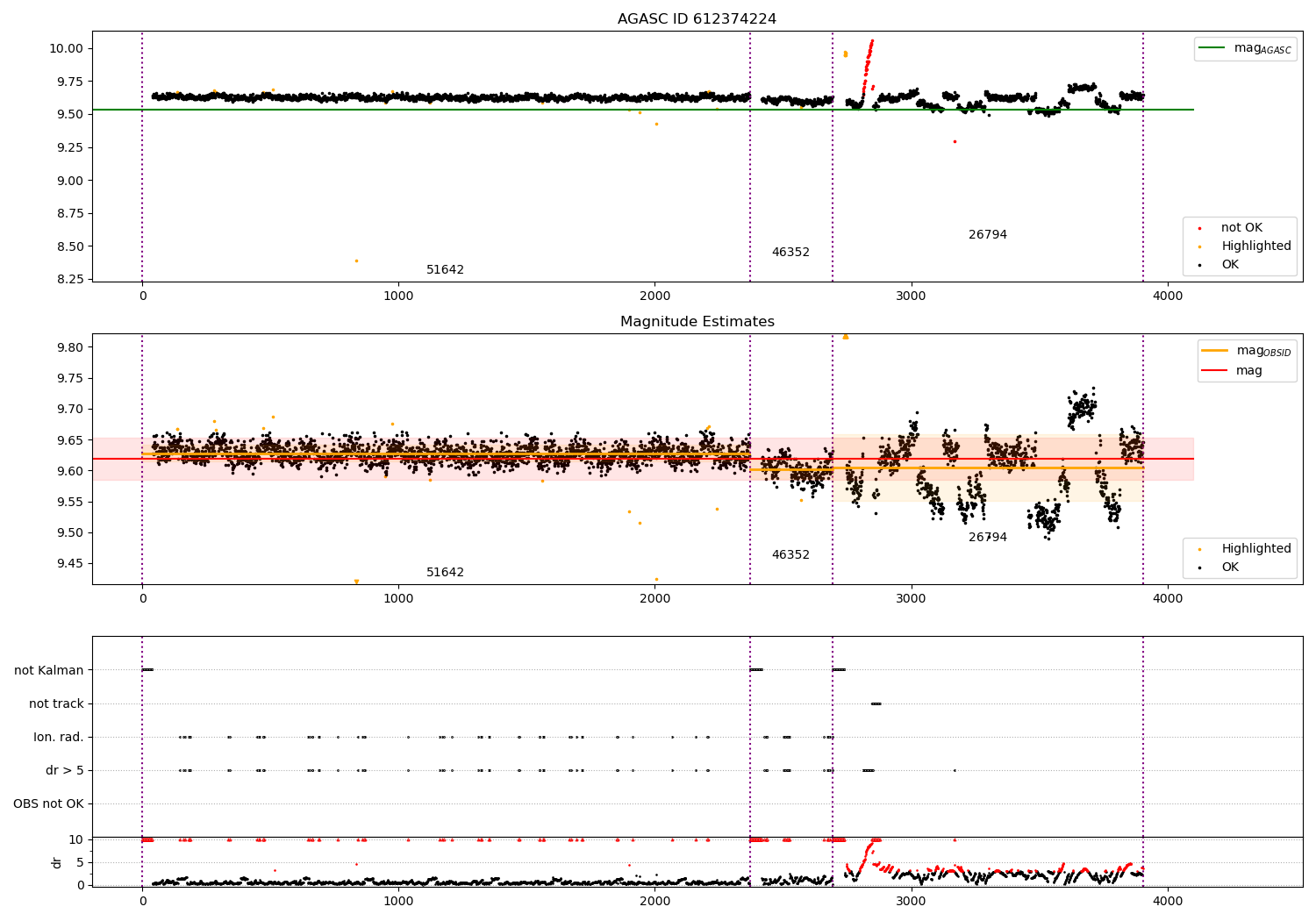1316x921 pixels.
Task: Click the 1000 x-axis tick of middle plot
Action: click(399, 599)
